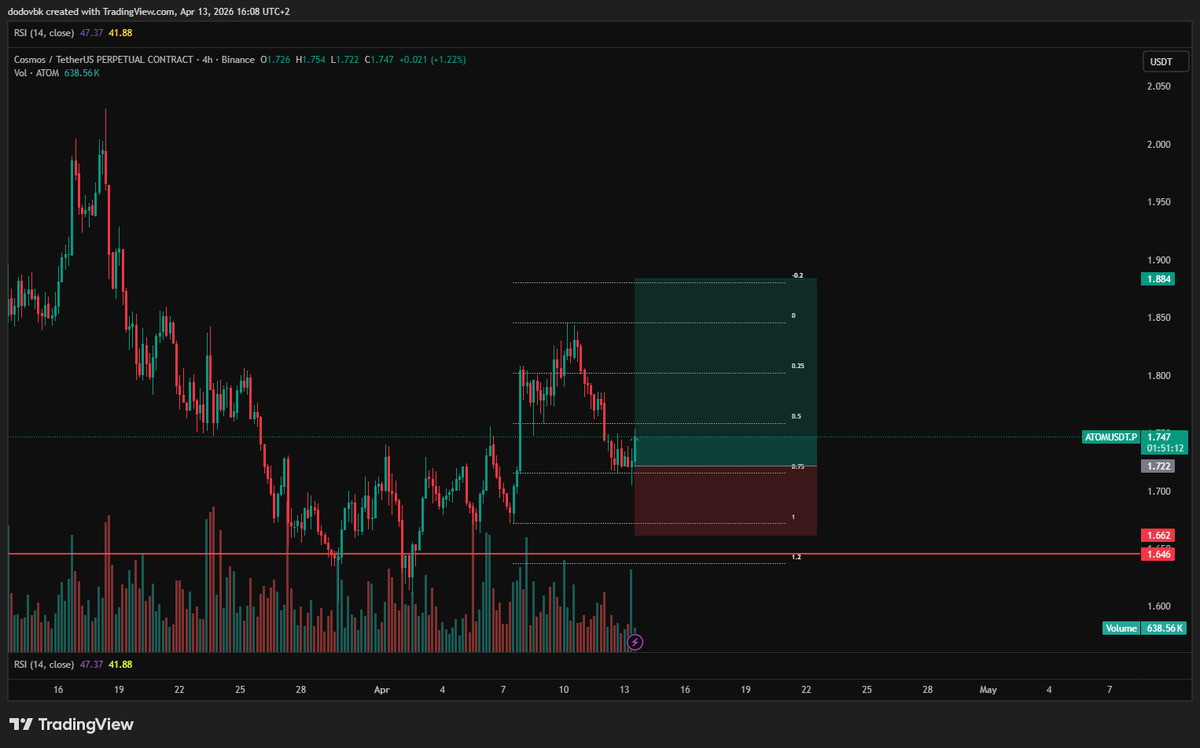Image resolution: width=1200 pixels, height=748 pixels.
Task: Click the 1.900 price axis label
Action: click(x=1159, y=260)
